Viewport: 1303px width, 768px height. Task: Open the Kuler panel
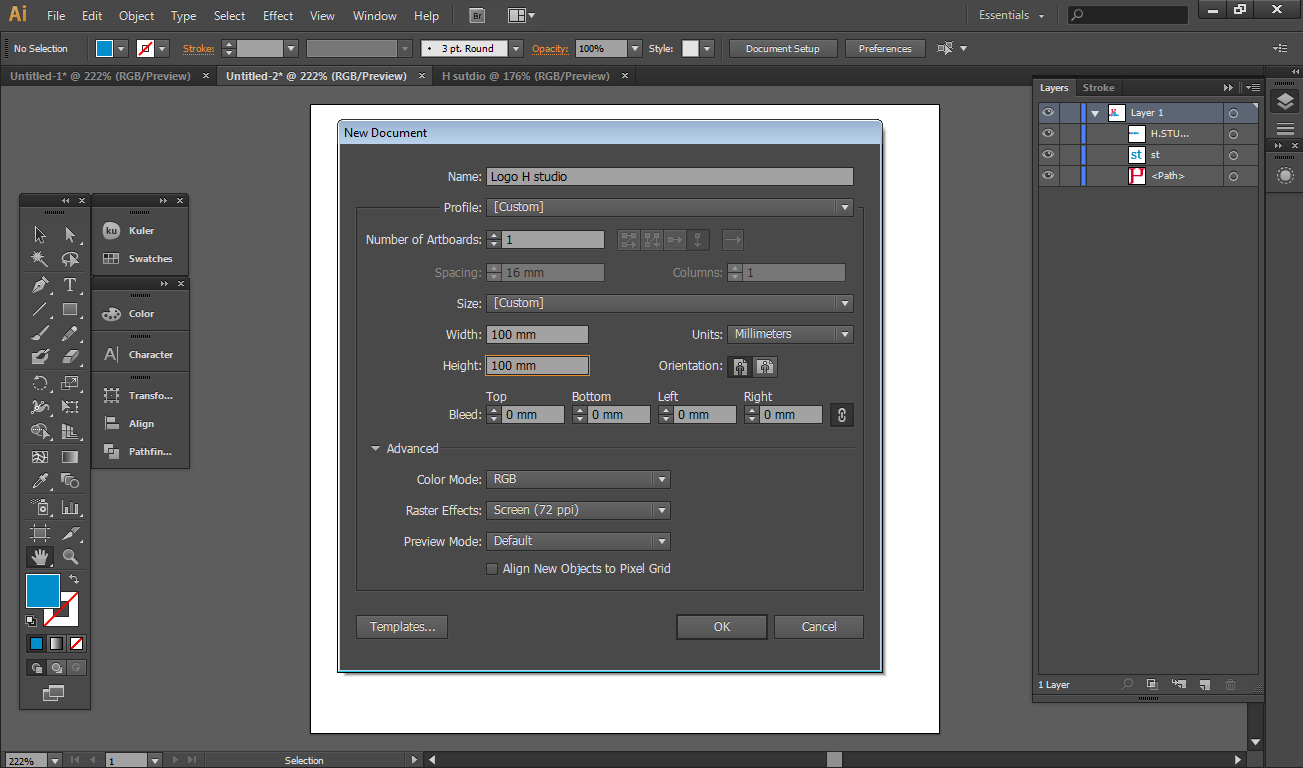[x=140, y=230]
